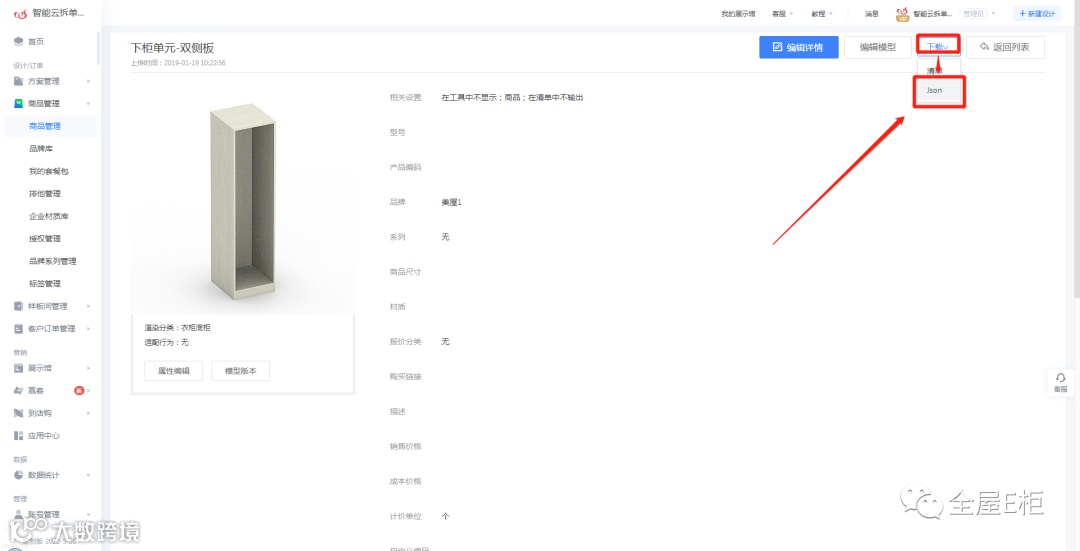Click the 新建设计 button
This screenshot has height=551, width=1080.
pos(1037,14)
